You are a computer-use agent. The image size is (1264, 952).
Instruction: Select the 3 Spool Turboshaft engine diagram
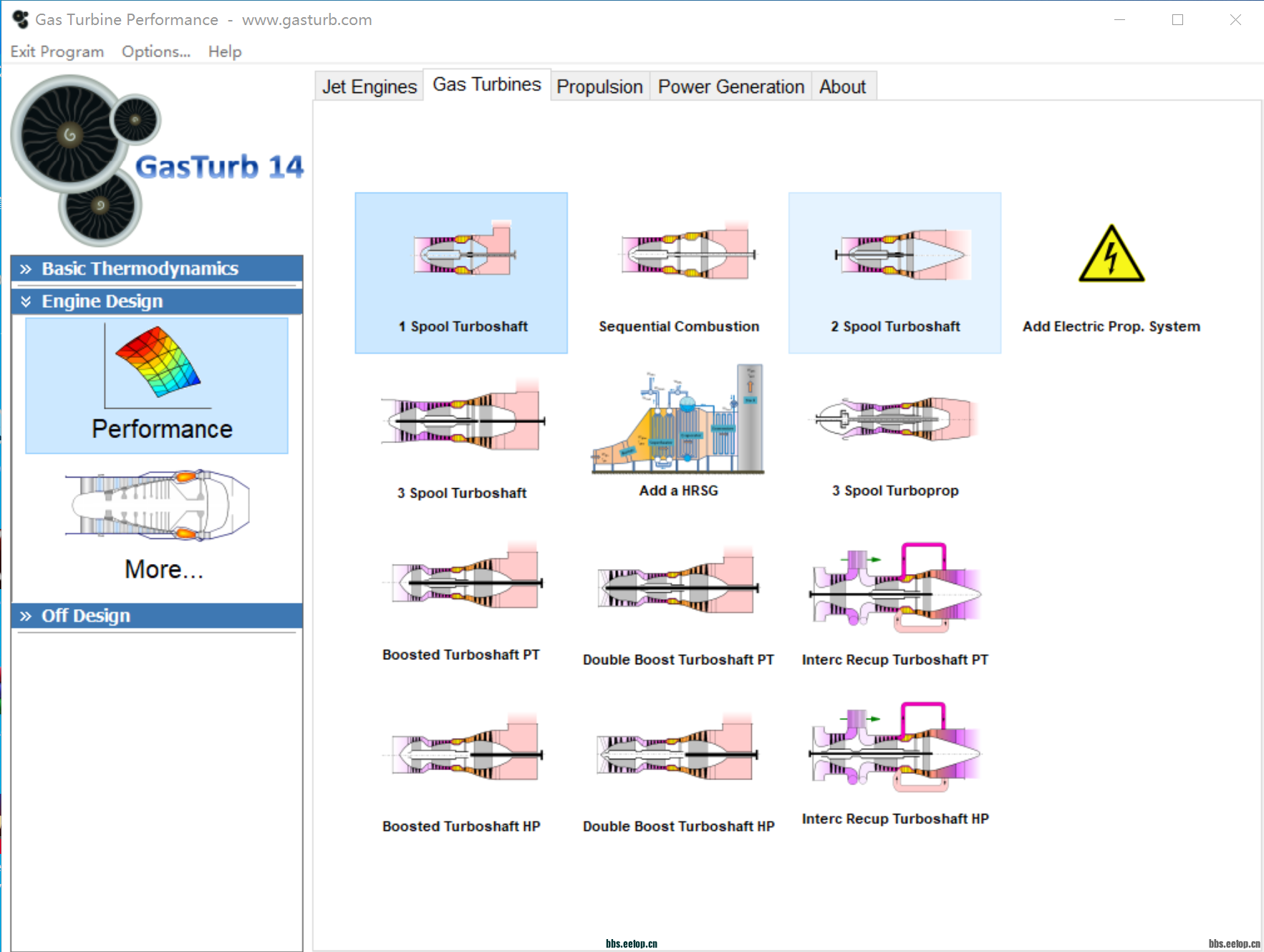463,414
